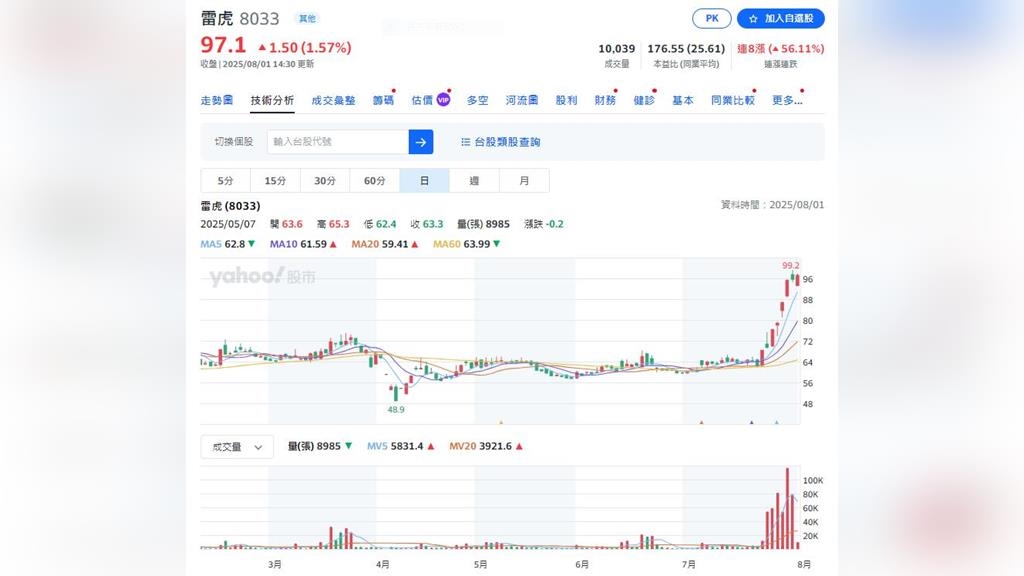Click the dark blue triangle marker near late July
The image size is (1024, 576).
tap(751, 423)
